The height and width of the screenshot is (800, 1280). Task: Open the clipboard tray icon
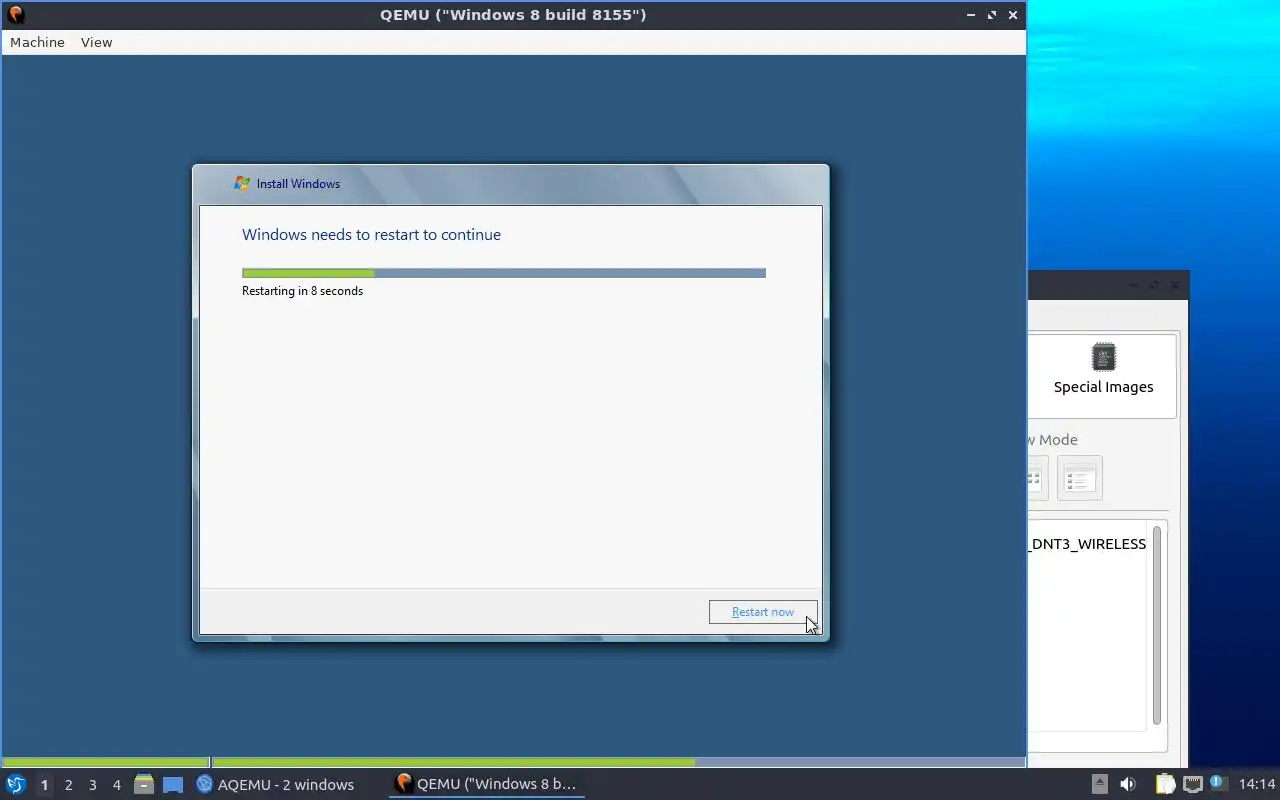[1165, 785]
